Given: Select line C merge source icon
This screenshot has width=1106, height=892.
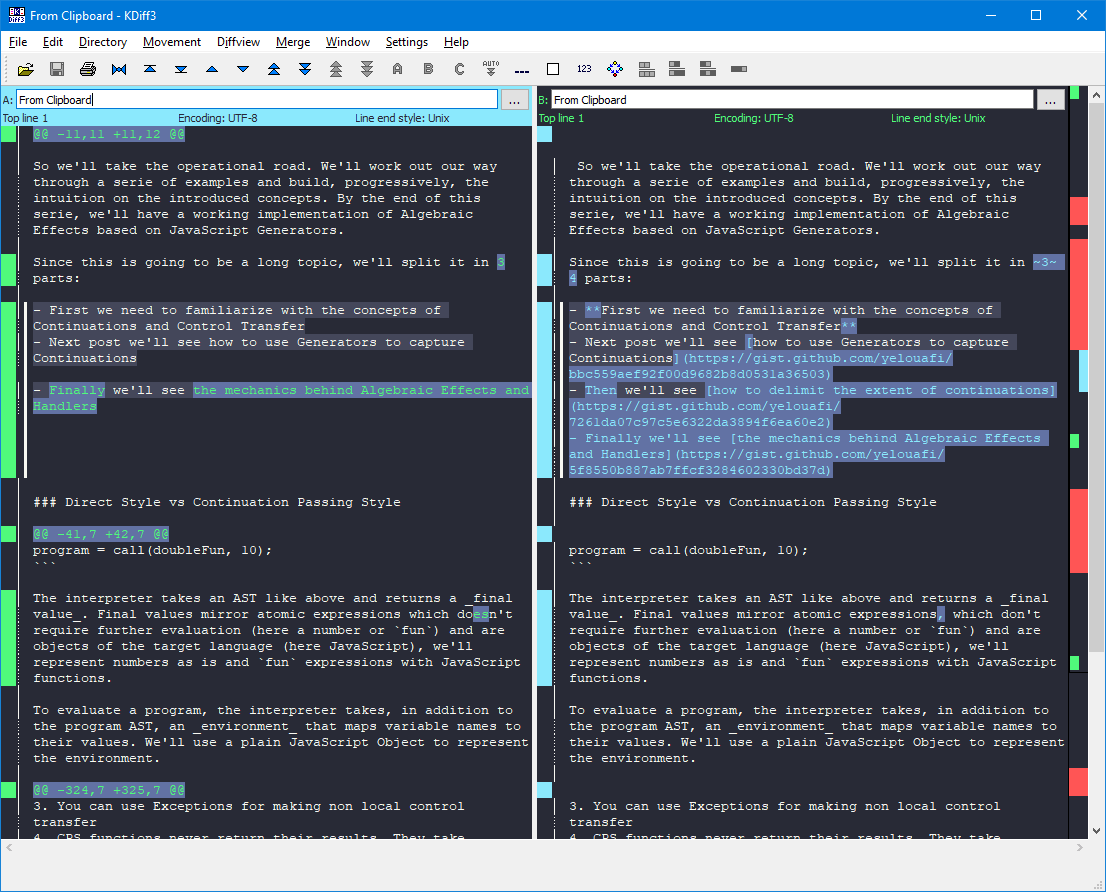Looking at the screenshot, I should coord(459,69).
